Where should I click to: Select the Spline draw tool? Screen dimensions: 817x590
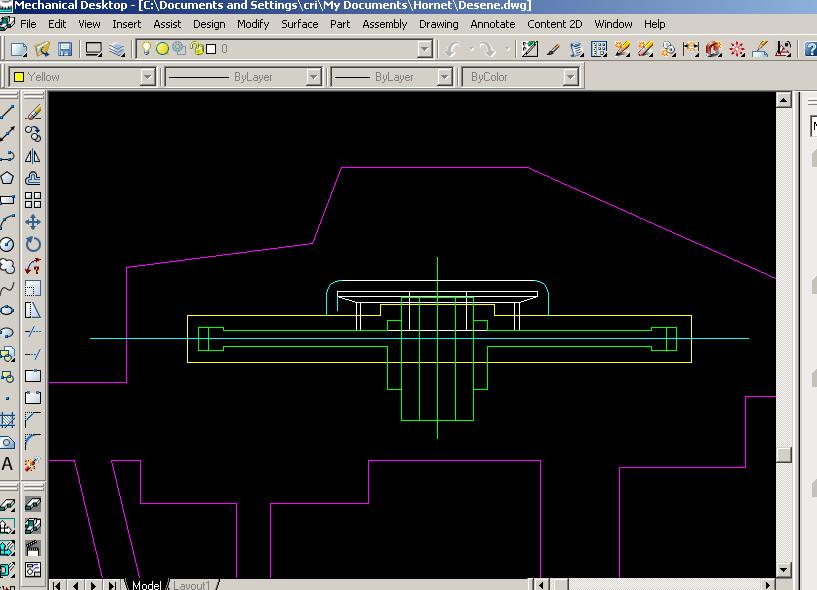pos(7,288)
